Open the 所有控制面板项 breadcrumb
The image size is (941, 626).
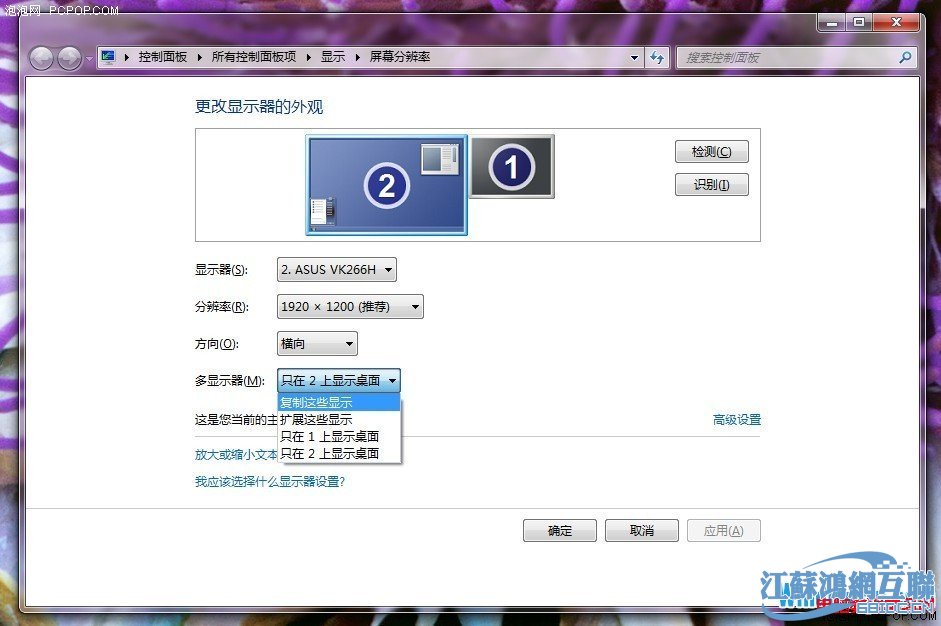254,57
